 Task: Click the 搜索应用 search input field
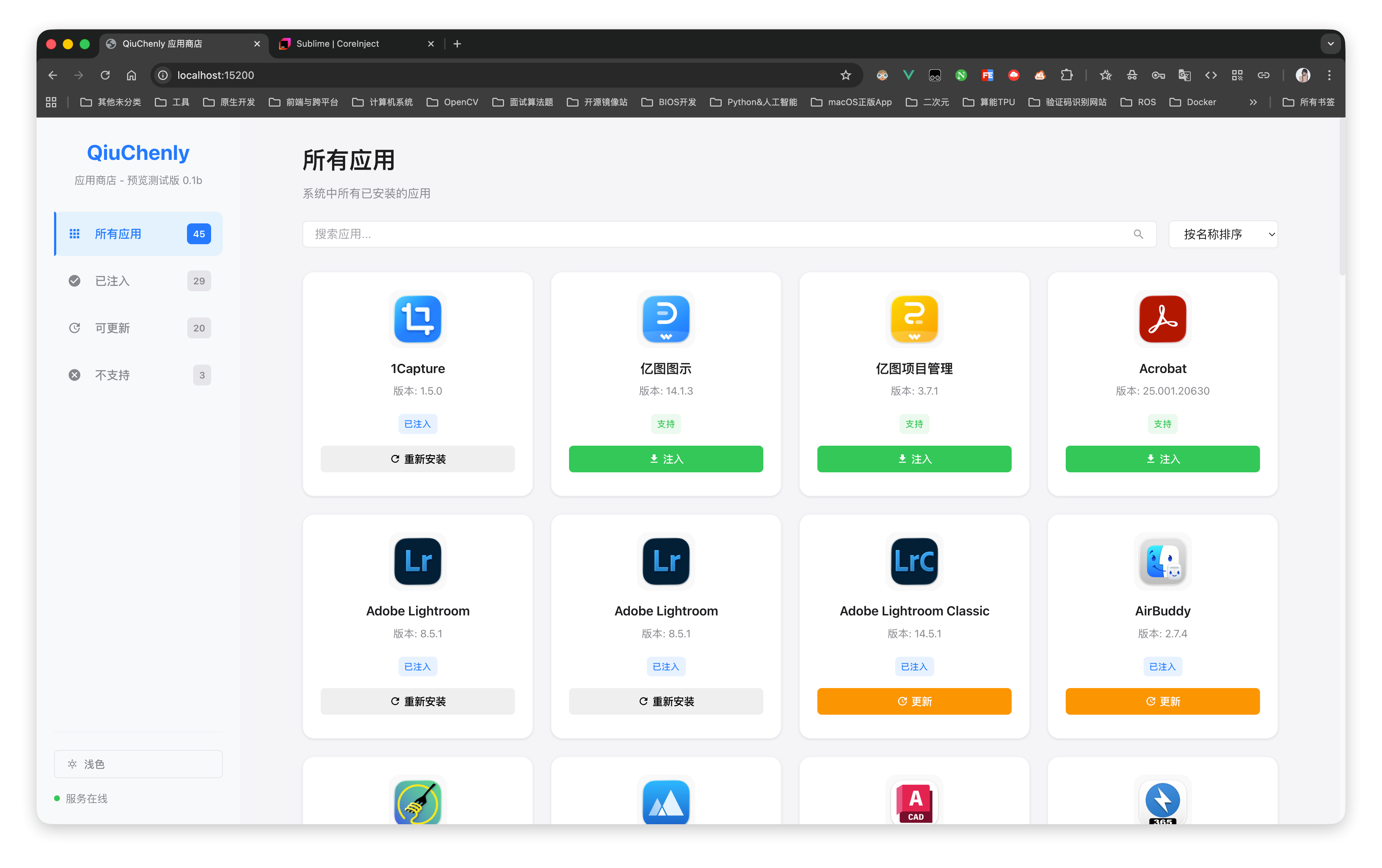point(717,234)
